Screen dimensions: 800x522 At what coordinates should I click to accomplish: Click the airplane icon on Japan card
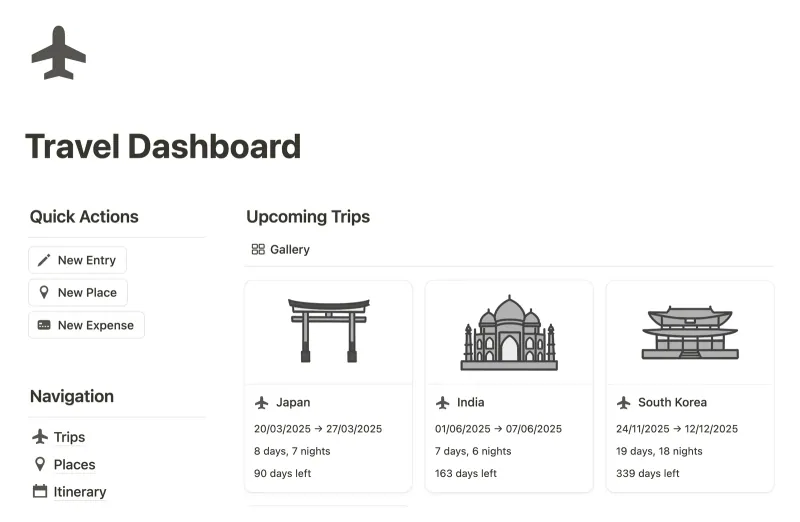point(262,403)
